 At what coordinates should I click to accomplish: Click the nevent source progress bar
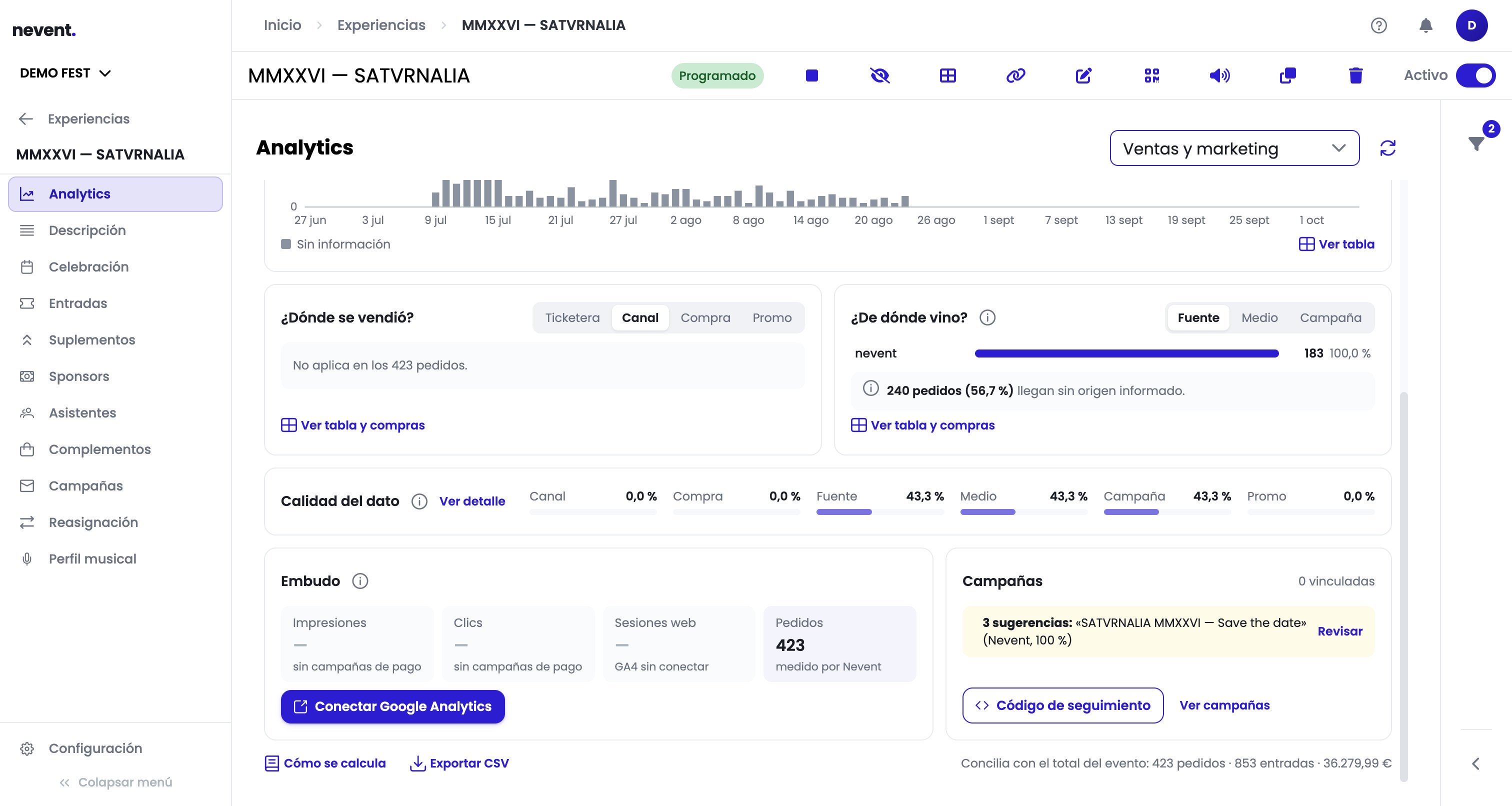1126,353
